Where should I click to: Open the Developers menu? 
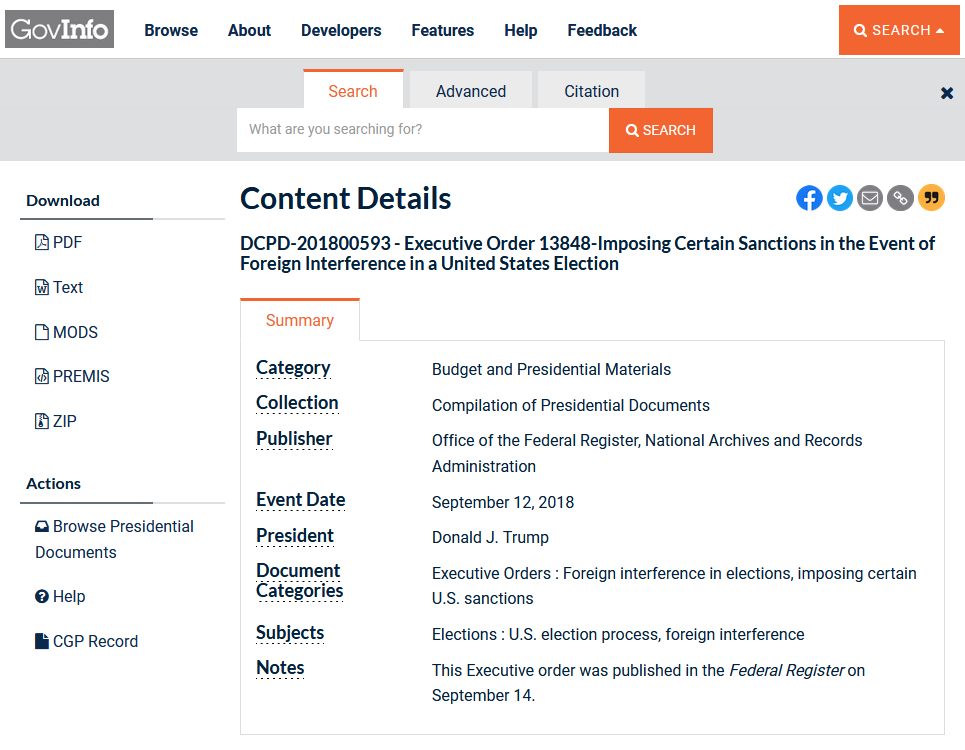coord(341,30)
